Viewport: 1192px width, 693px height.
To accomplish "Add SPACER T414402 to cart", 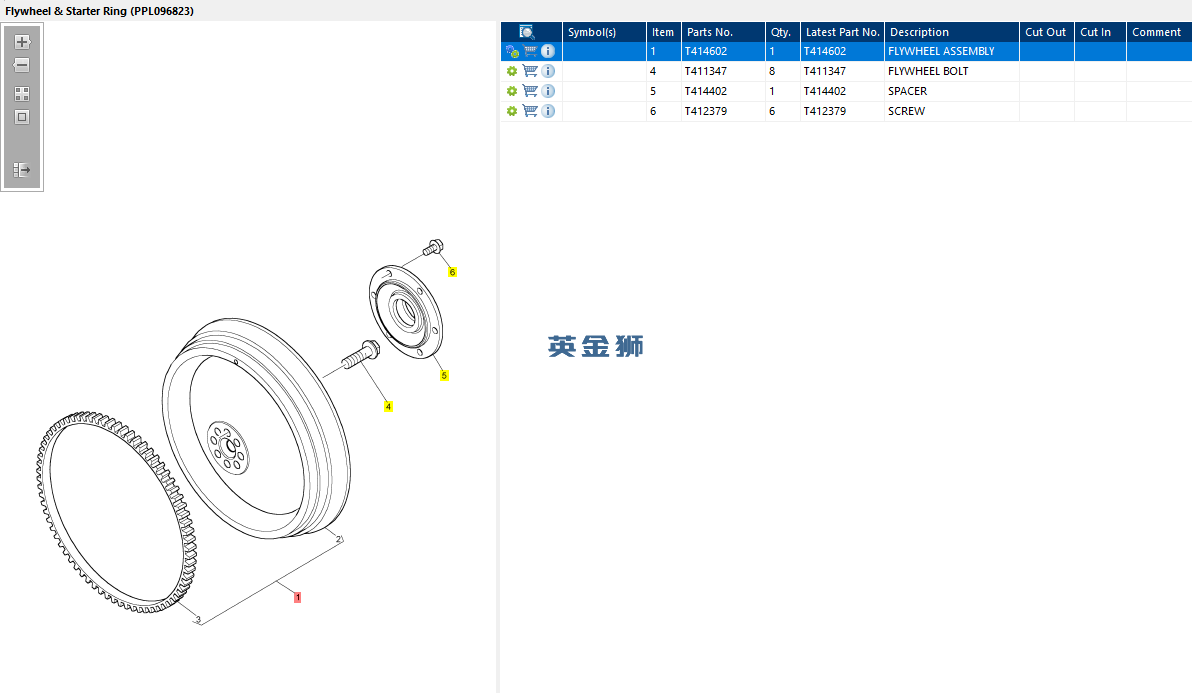I will pyautogui.click(x=530, y=91).
